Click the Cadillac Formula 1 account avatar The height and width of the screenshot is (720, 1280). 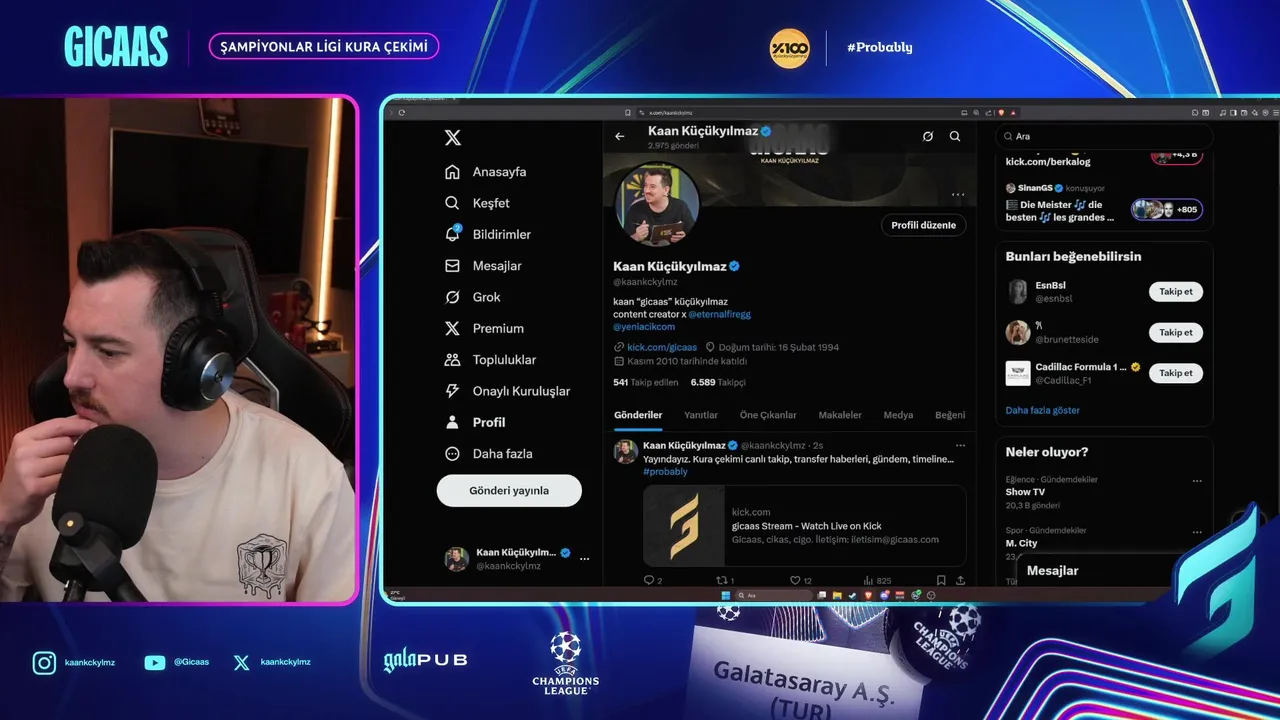[x=1018, y=373]
